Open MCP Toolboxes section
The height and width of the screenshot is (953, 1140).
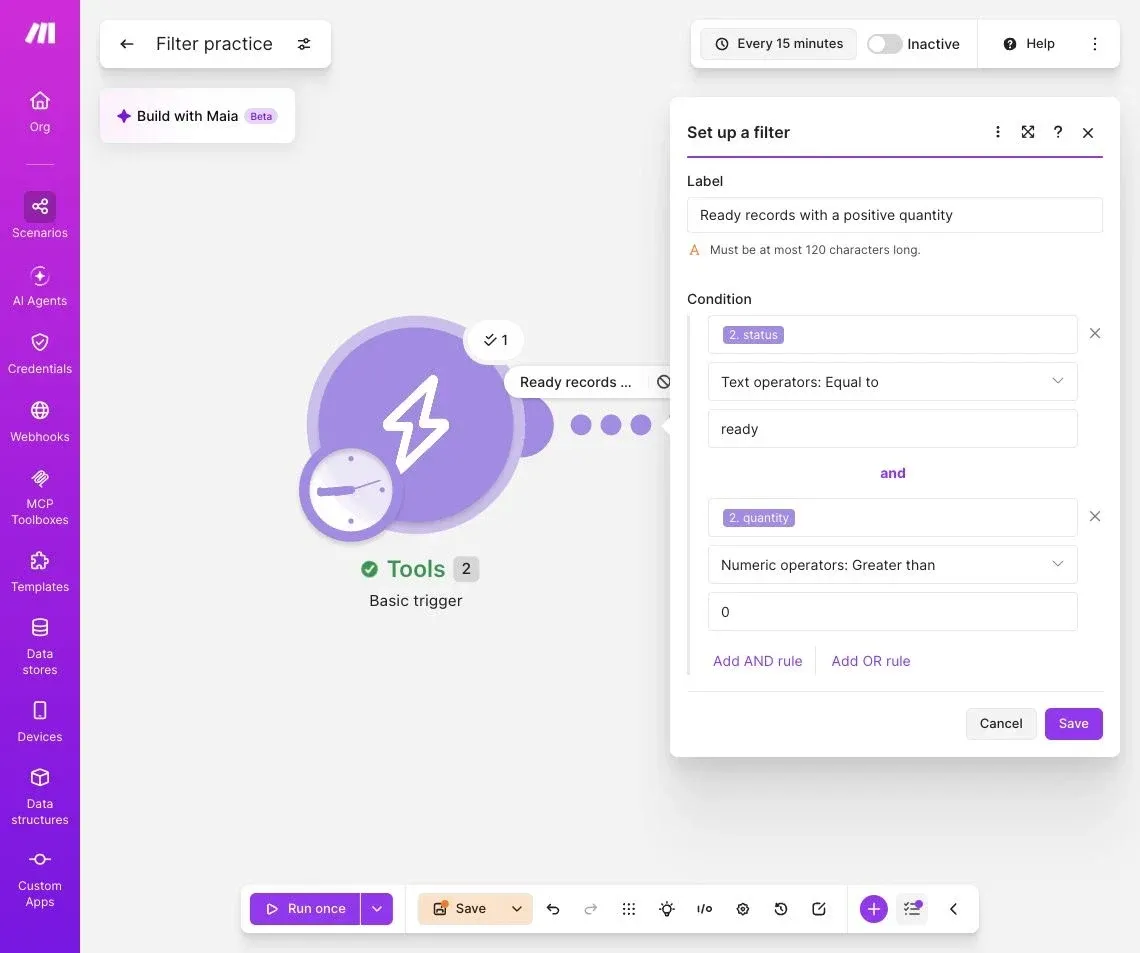click(40, 497)
